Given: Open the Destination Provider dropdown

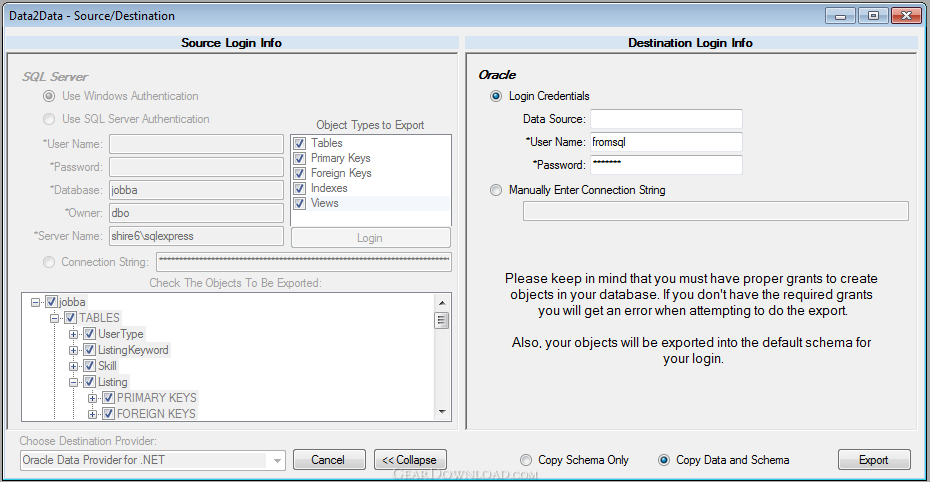Looking at the screenshot, I should click(x=276, y=461).
